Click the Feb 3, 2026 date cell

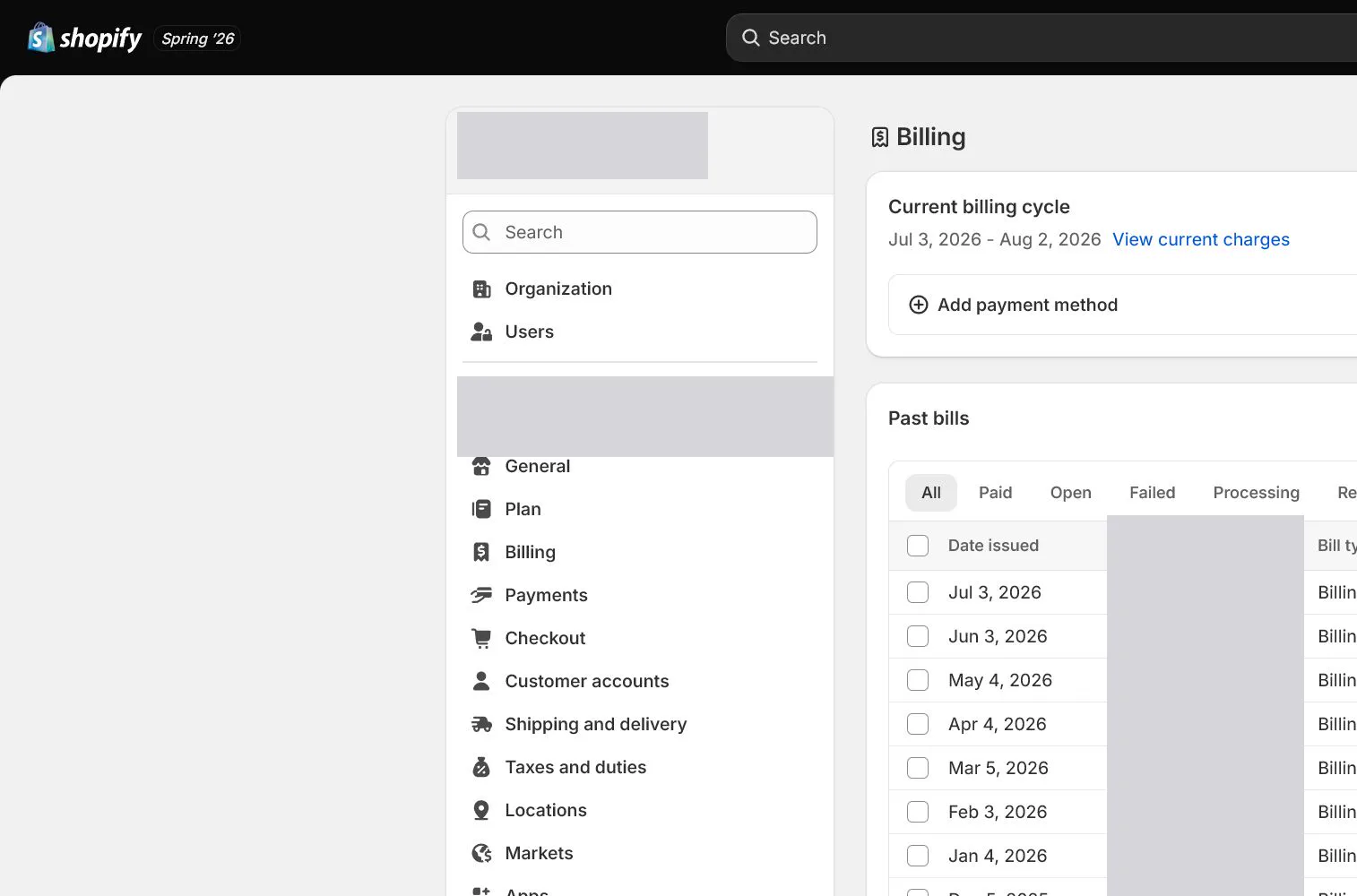(x=998, y=812)
